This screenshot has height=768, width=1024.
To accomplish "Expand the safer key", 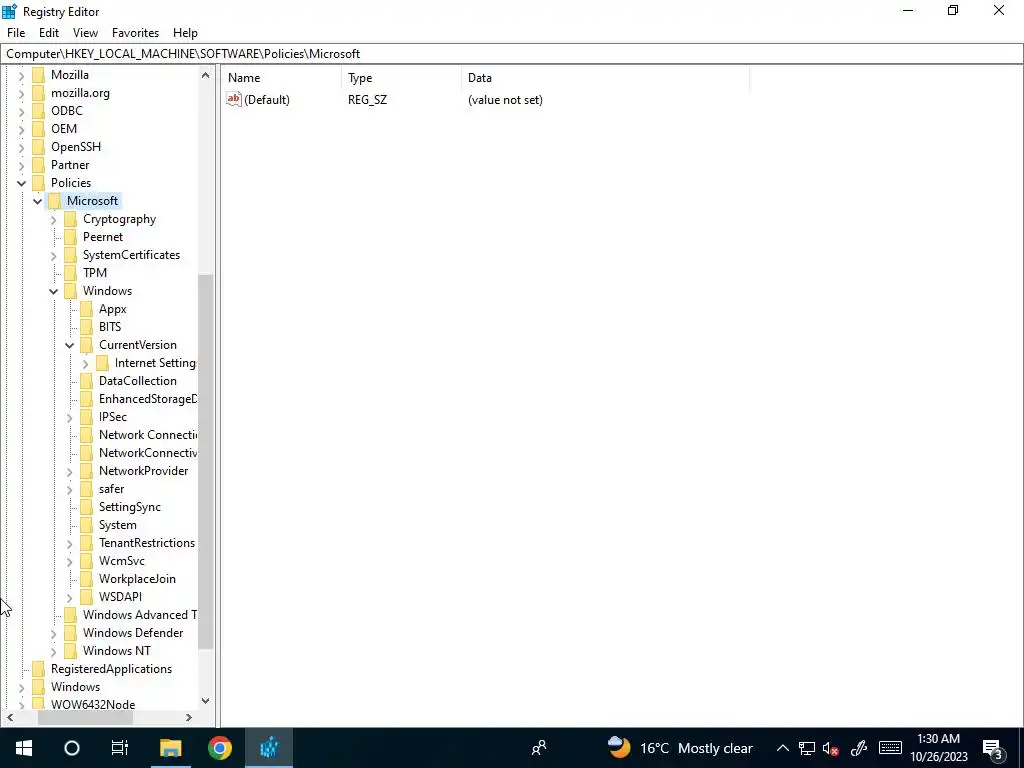I will [69, 489].
